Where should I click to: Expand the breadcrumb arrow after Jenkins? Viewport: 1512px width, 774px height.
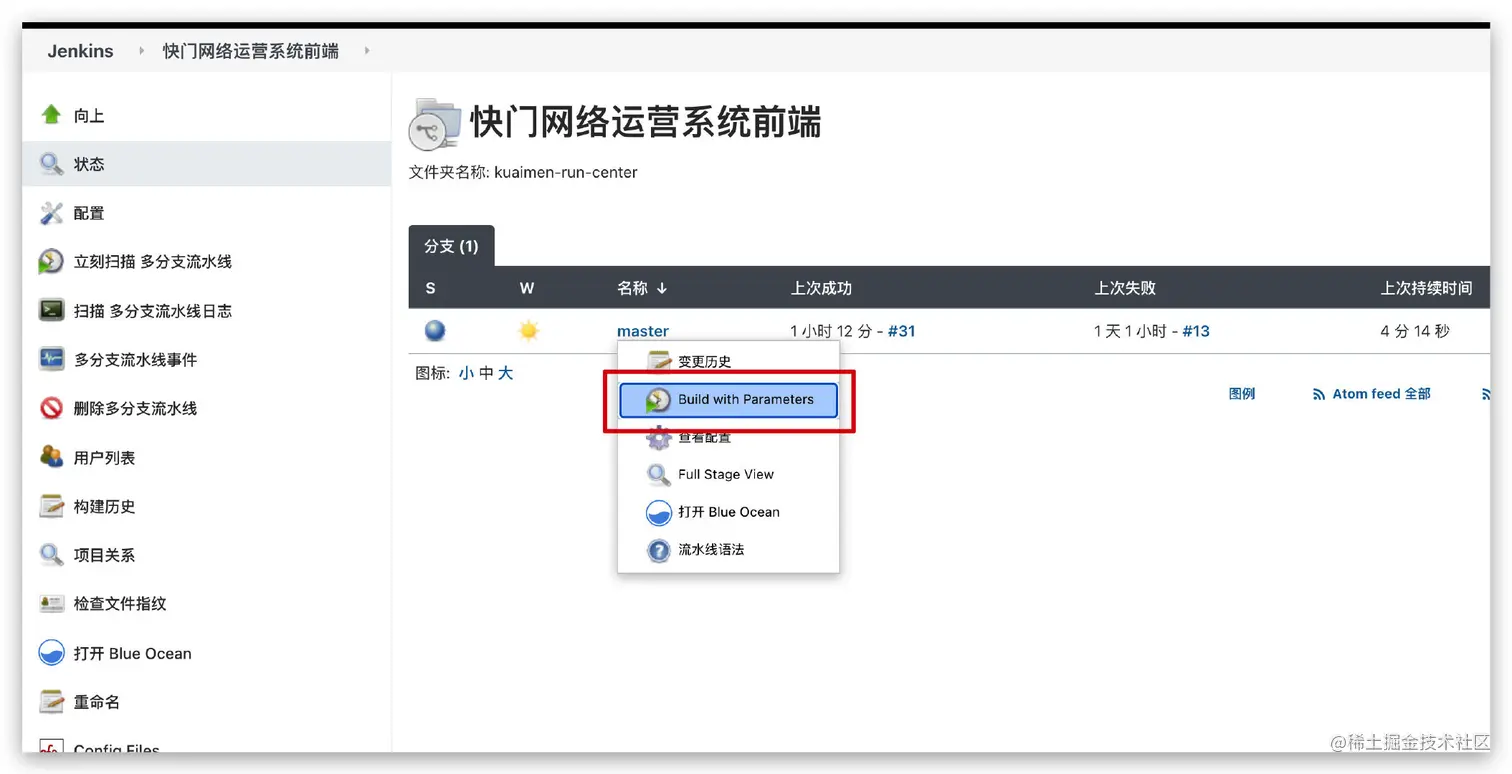click(x=141, y=51)
